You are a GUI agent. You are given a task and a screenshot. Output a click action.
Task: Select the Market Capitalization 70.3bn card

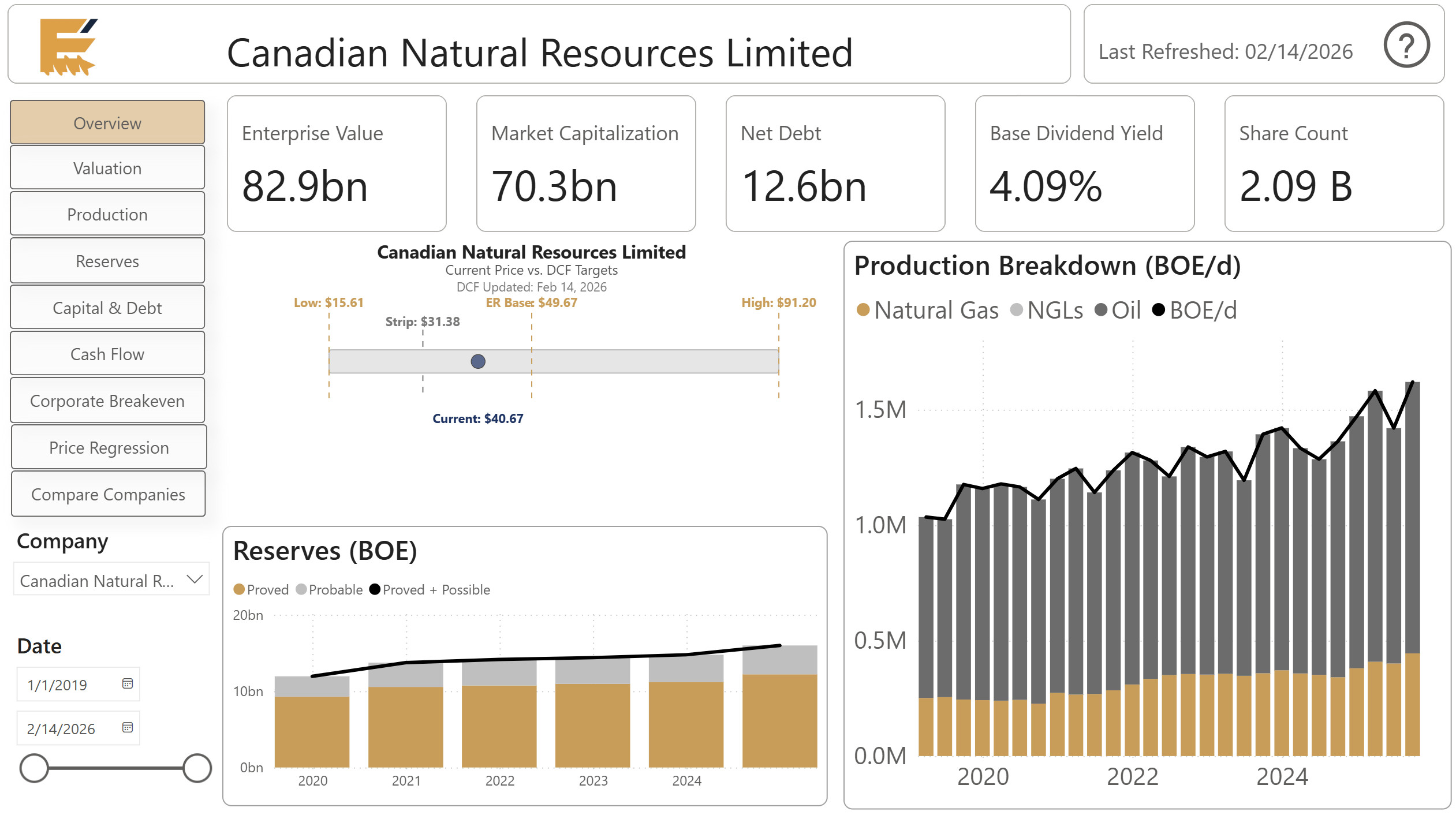pos(586,163)
